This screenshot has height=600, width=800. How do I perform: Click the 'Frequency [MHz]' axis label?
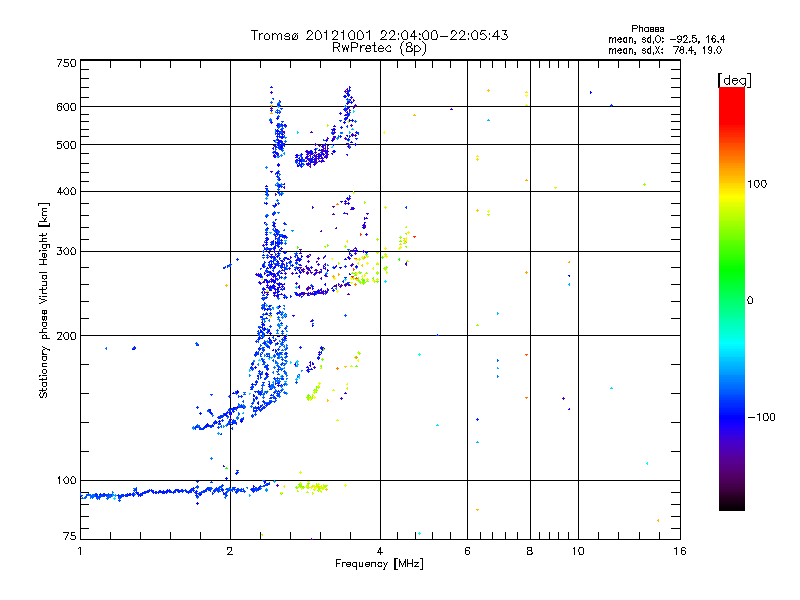[379, 564]
